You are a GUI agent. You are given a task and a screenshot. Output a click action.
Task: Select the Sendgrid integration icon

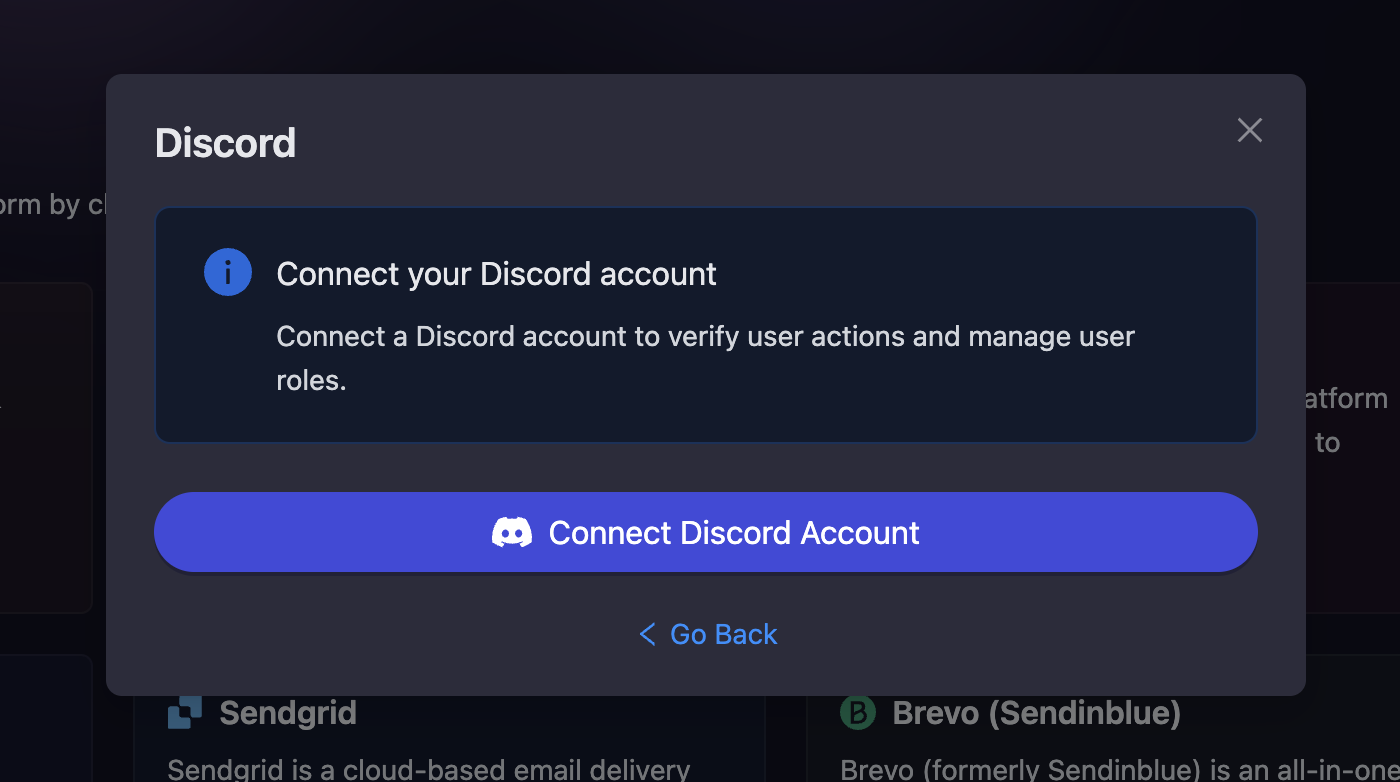(183, 712)
